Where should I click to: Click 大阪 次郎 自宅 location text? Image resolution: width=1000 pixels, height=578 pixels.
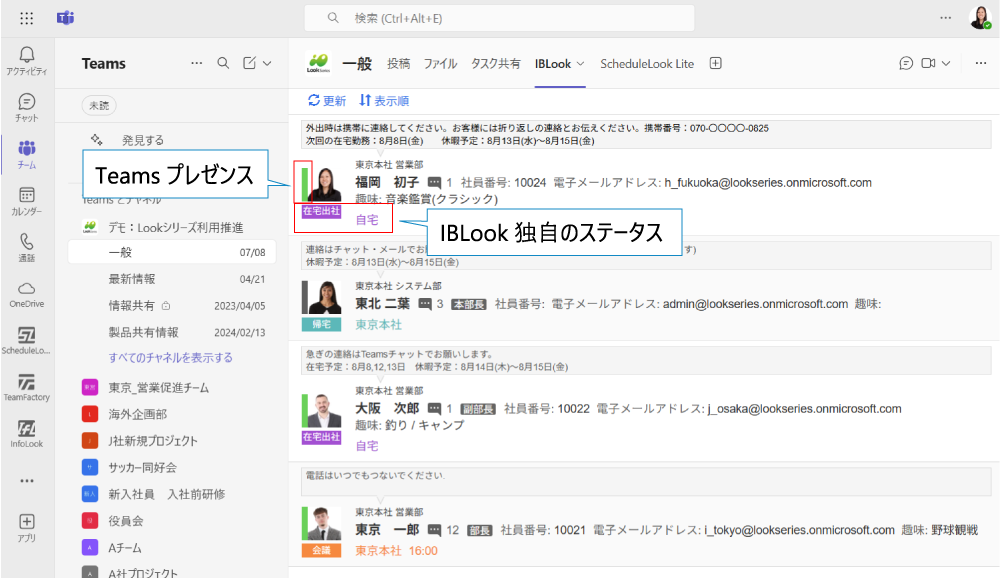tap(367, 446)
